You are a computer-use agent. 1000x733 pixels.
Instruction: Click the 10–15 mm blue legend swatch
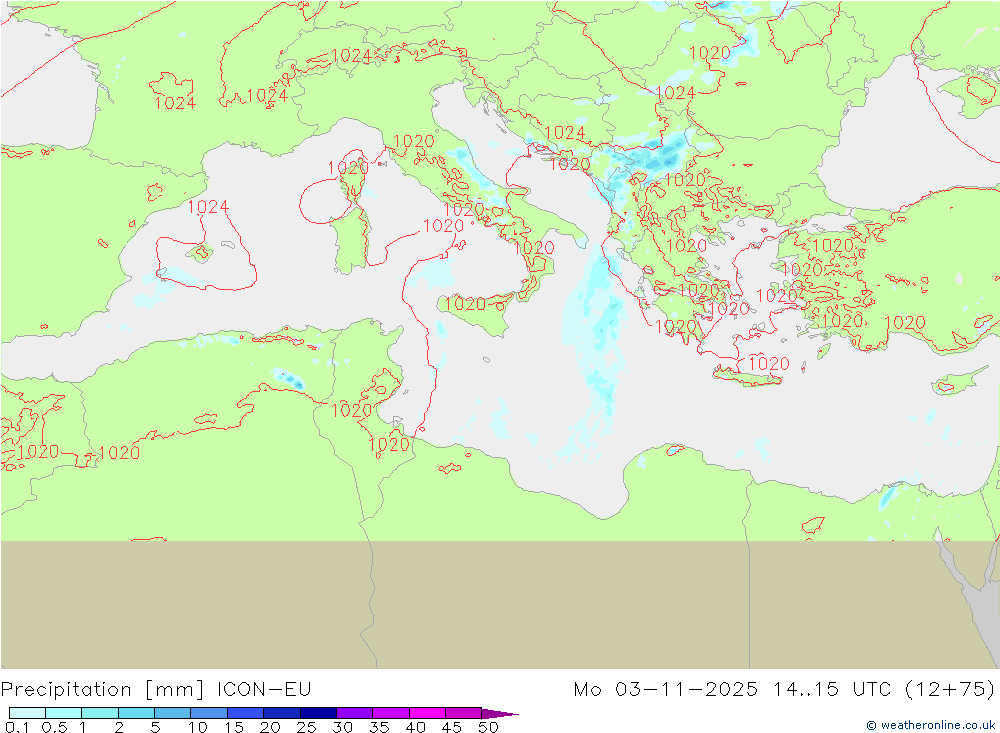click(x=209, y=713)
